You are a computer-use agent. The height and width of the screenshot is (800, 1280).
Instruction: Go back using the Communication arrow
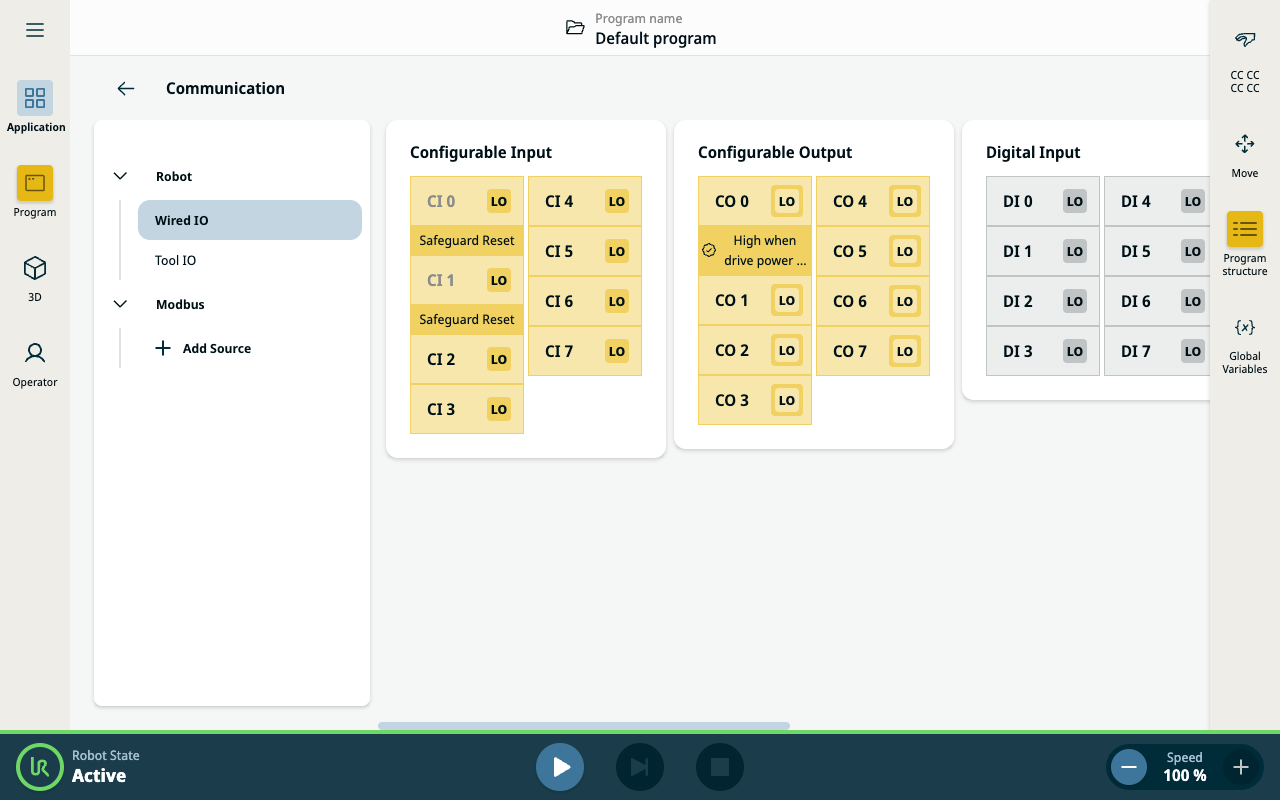point(126,88)
